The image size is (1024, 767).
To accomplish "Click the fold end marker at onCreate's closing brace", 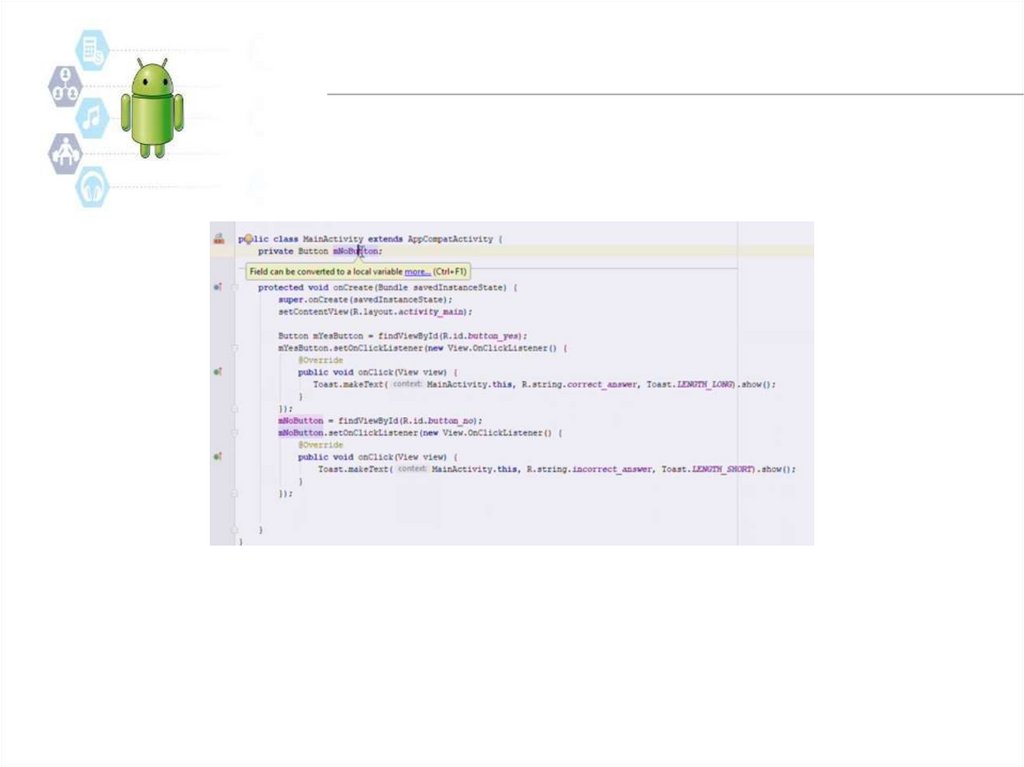I will click(x=235, y=530).
